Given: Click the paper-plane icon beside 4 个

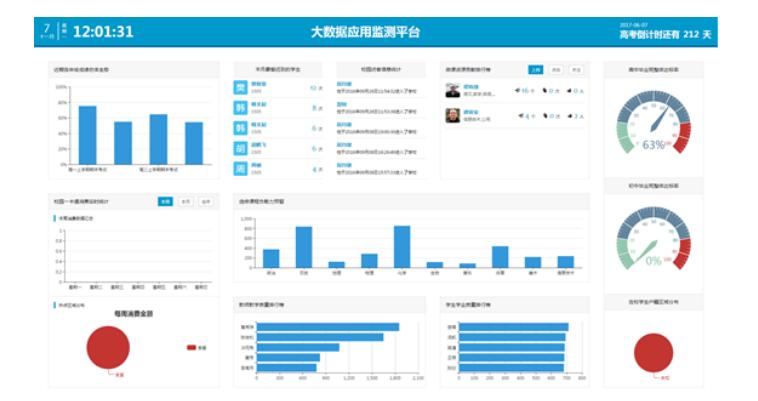Looking at the screenshot, I should pos(521,116).
